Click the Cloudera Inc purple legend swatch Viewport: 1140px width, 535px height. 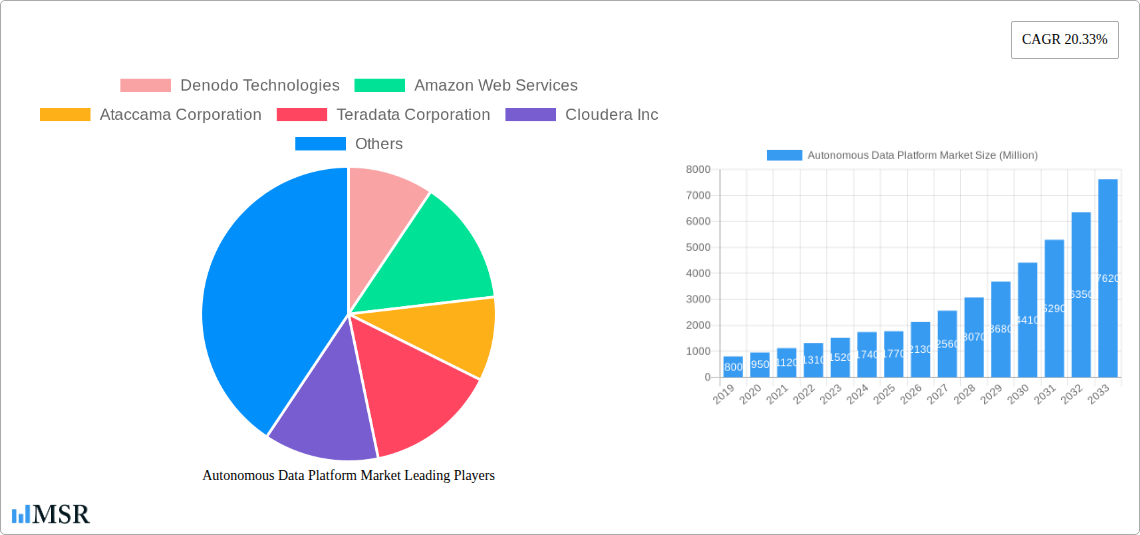coord(530,115)
